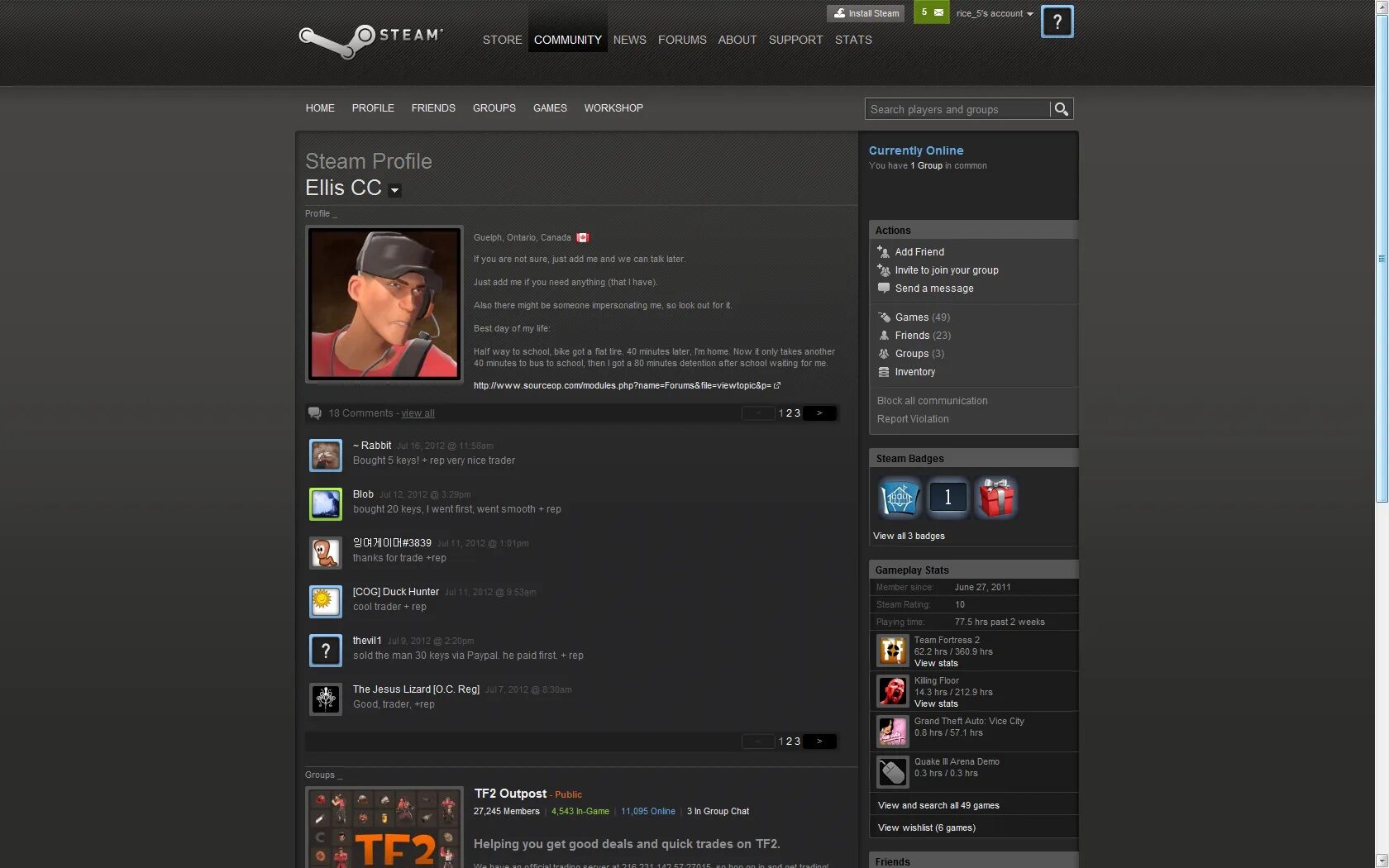Click the Search players and groups field
1389x868 pixels.
click(x=958, y=109)
